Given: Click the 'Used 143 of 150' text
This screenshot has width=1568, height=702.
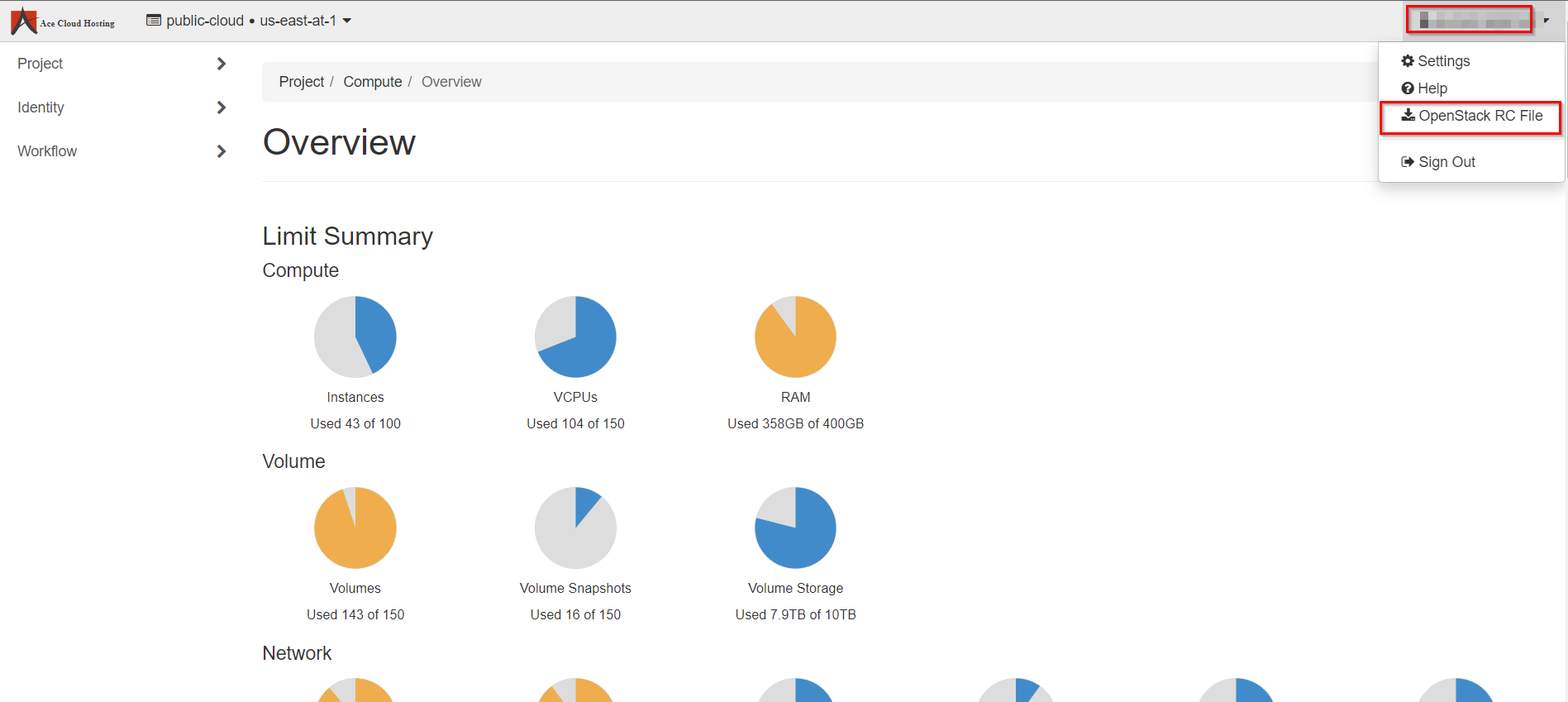Looking at the screenshot, I should point(355,614).
